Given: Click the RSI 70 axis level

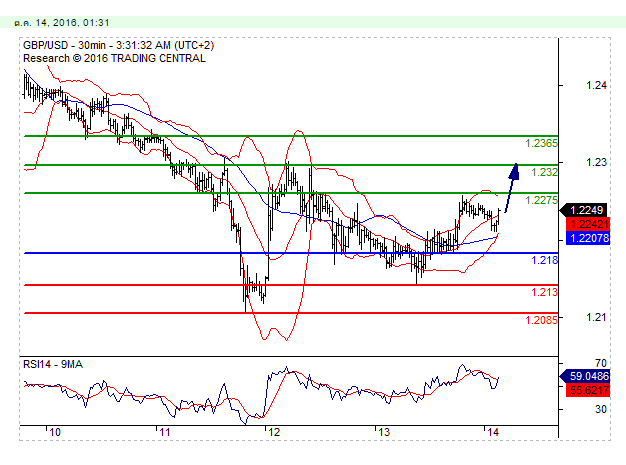Looking at the screenshot, I should click(600, 363).
